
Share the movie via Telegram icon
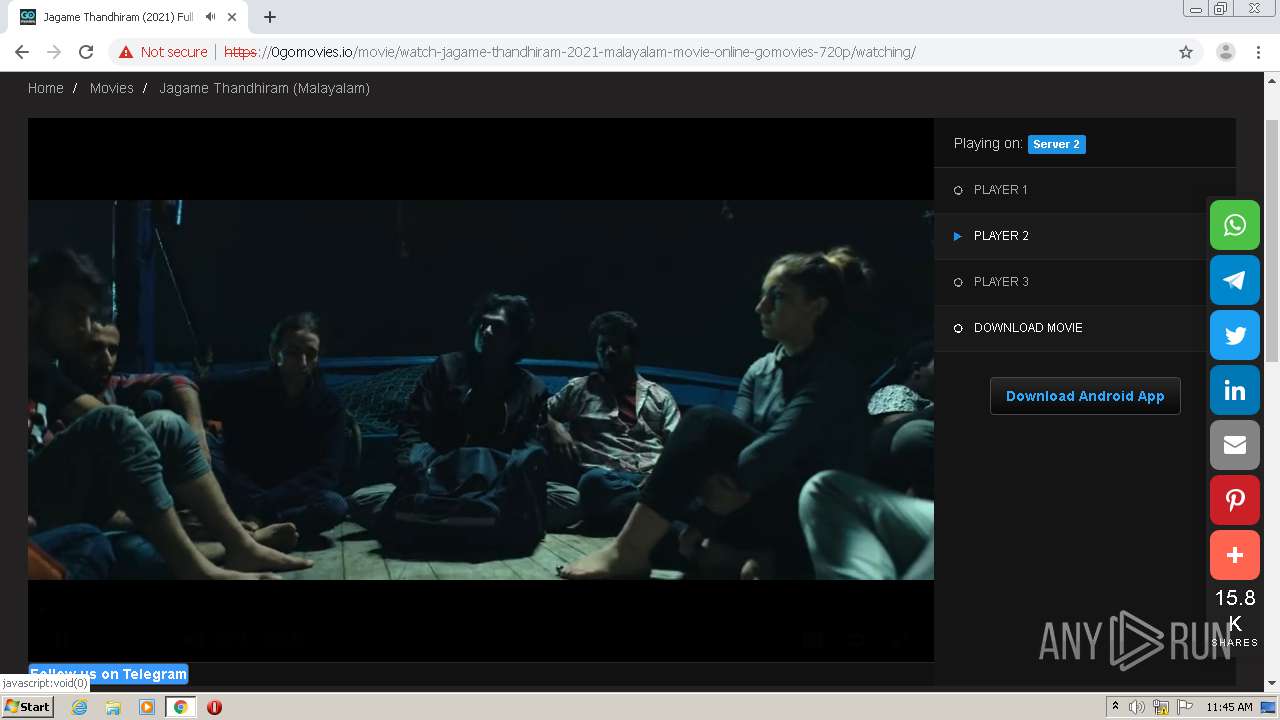click(x=1235, y=280)
